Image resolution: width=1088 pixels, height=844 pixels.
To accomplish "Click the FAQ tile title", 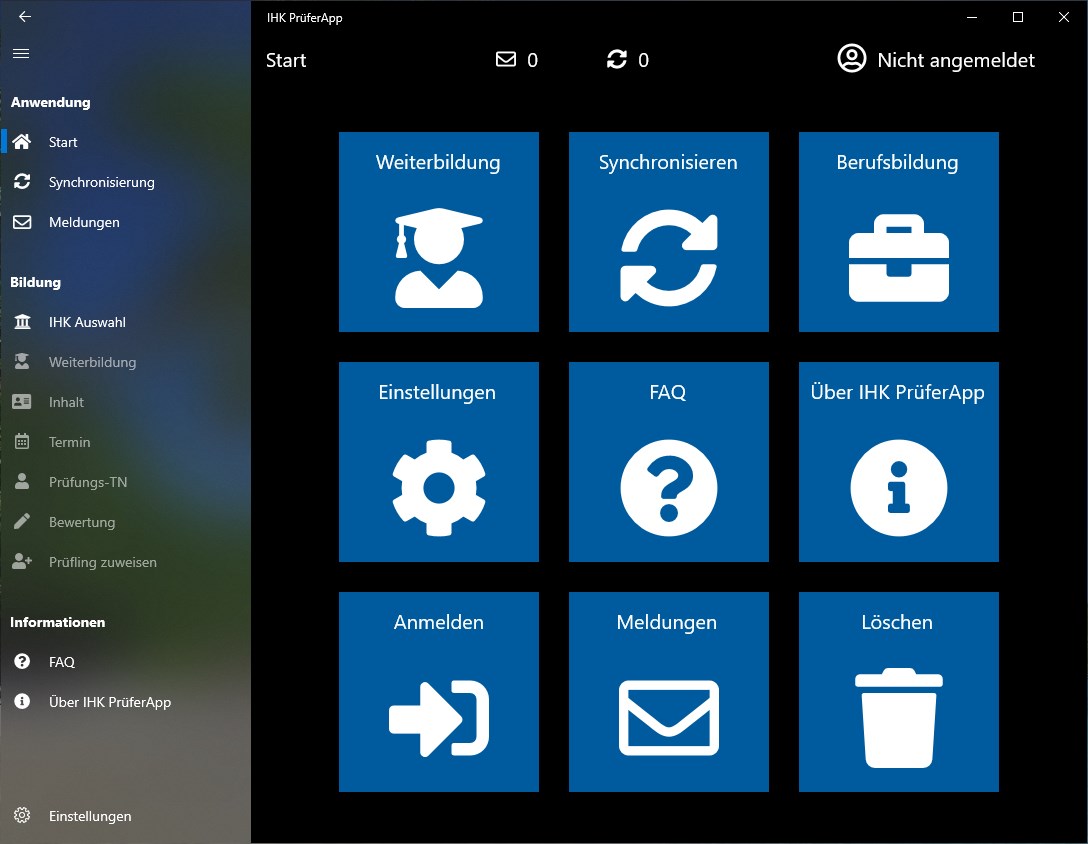I will (x=668, y=393).
